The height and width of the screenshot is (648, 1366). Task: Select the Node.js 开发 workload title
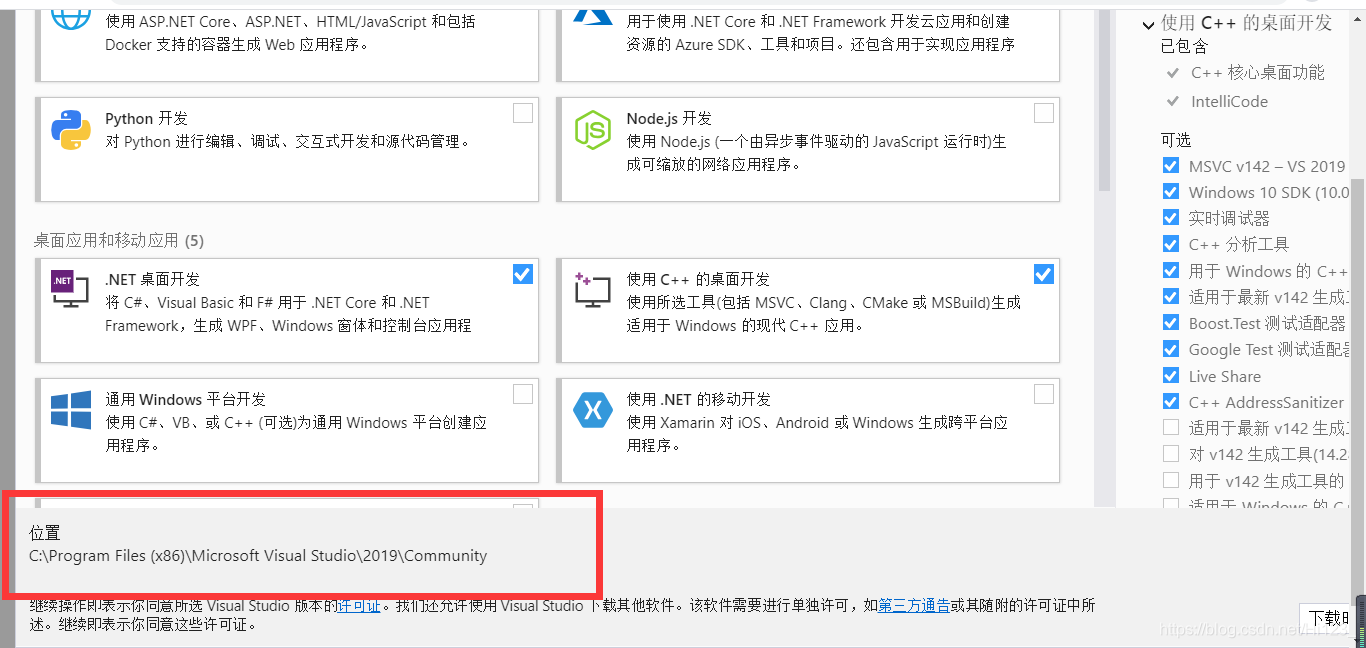pos(669,118)
